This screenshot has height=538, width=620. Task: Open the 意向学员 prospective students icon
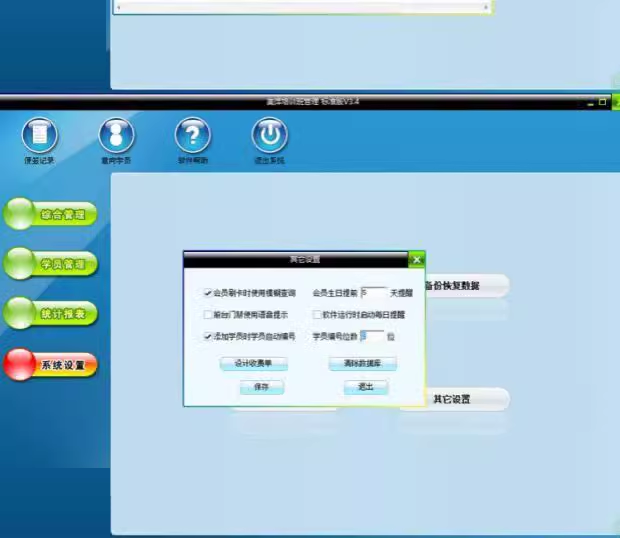click(x=116, y=135)
